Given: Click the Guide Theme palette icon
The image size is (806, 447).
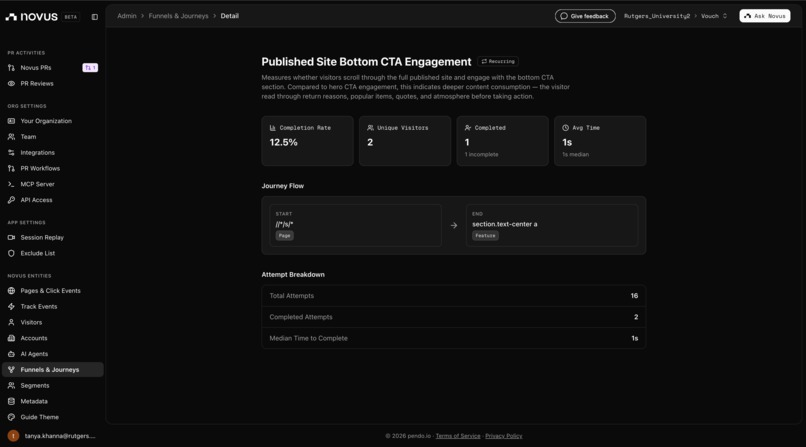Looking at the screenshot, I should tap(11, 417).
